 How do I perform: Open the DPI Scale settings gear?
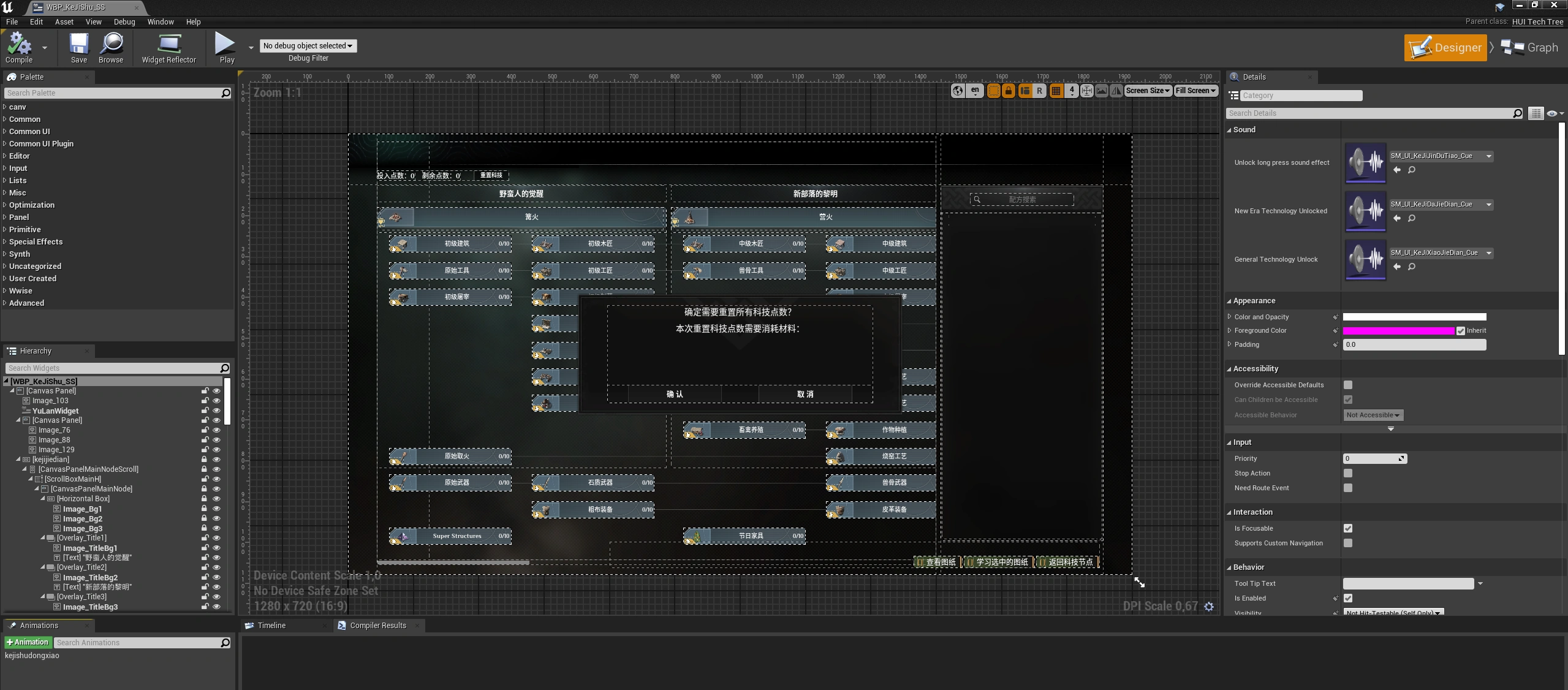1209,607
